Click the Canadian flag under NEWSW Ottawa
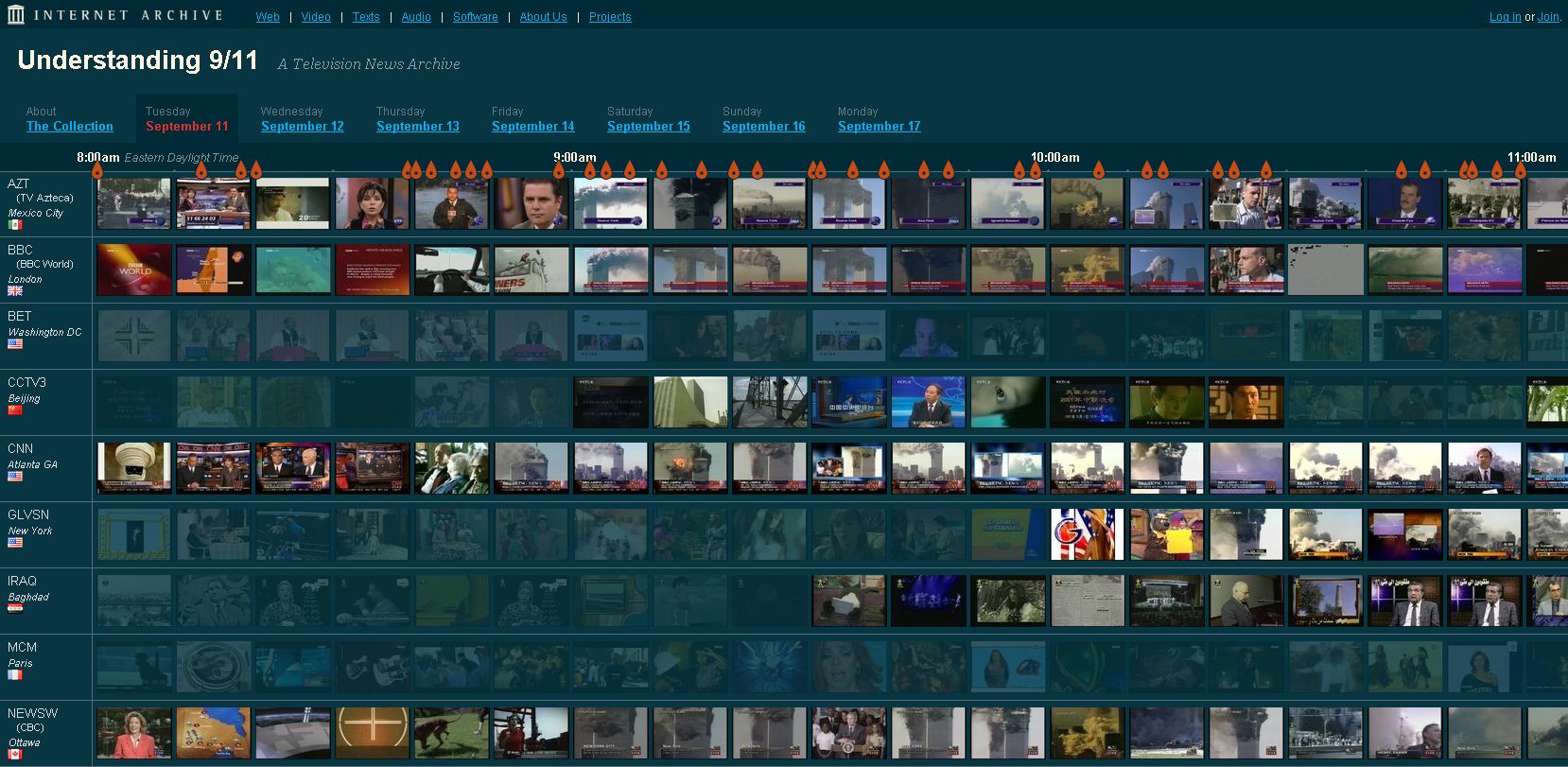Screen dimensions: 1568x767 click(15, 755)
